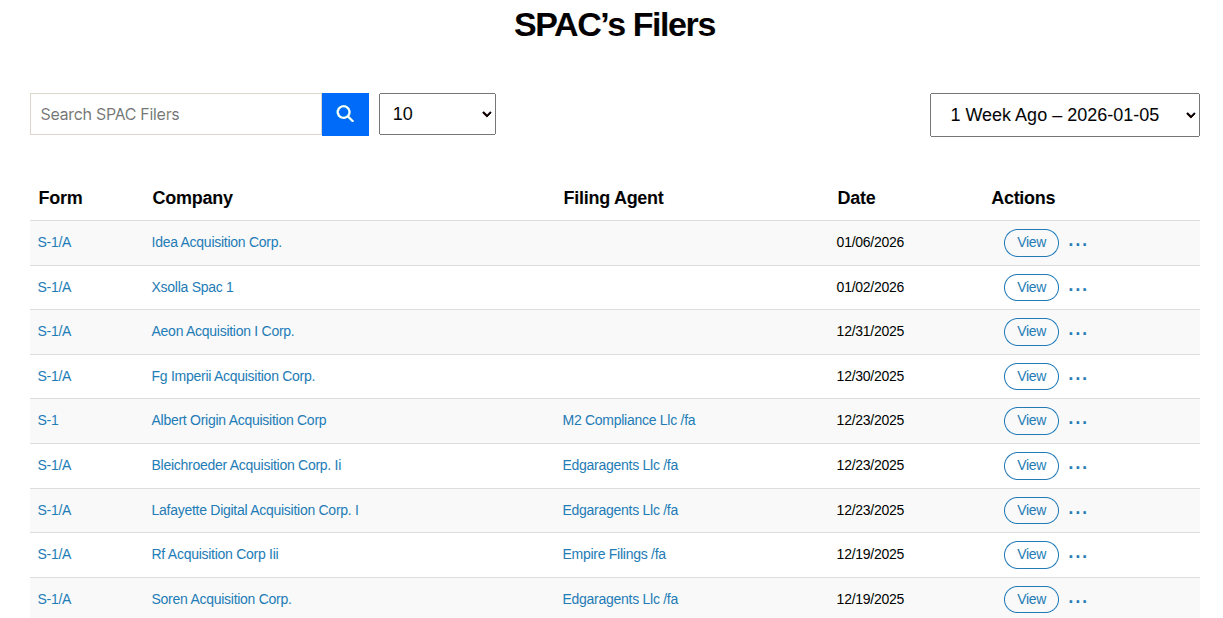Click the magnifying glass search button
Image resolution: width=1223 pixels, height=618 pixels.
point(345,114)
